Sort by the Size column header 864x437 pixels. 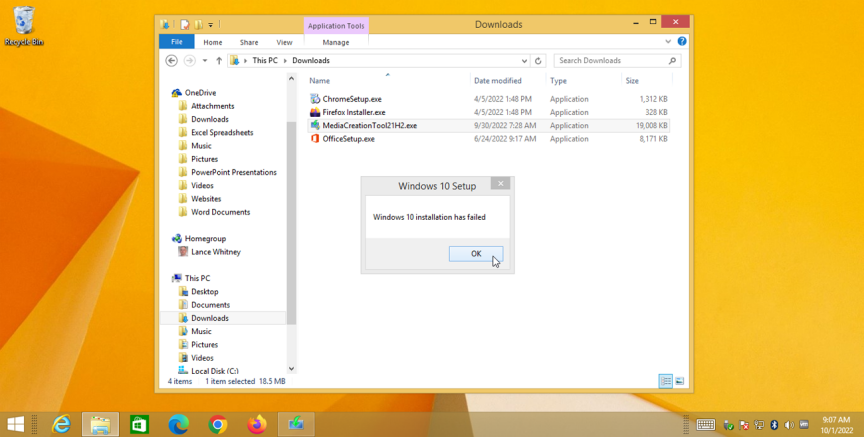point(632,80)
